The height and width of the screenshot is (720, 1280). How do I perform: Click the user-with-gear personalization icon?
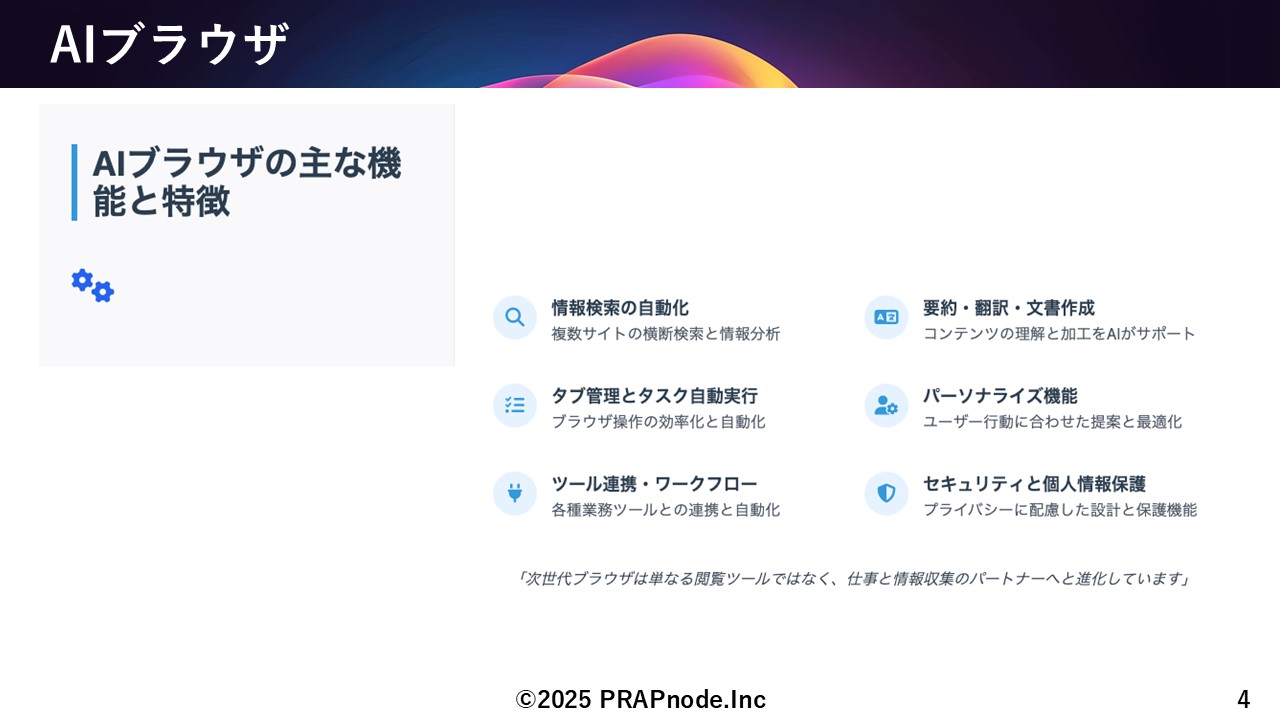click(886, 405)
